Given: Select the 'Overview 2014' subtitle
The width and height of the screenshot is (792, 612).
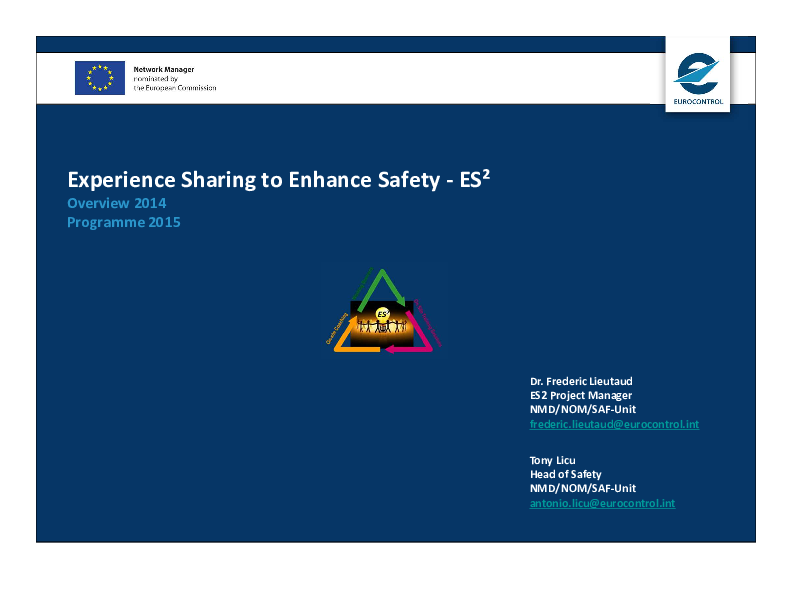Looking at the screenshot, I should [x=116, y=203].
